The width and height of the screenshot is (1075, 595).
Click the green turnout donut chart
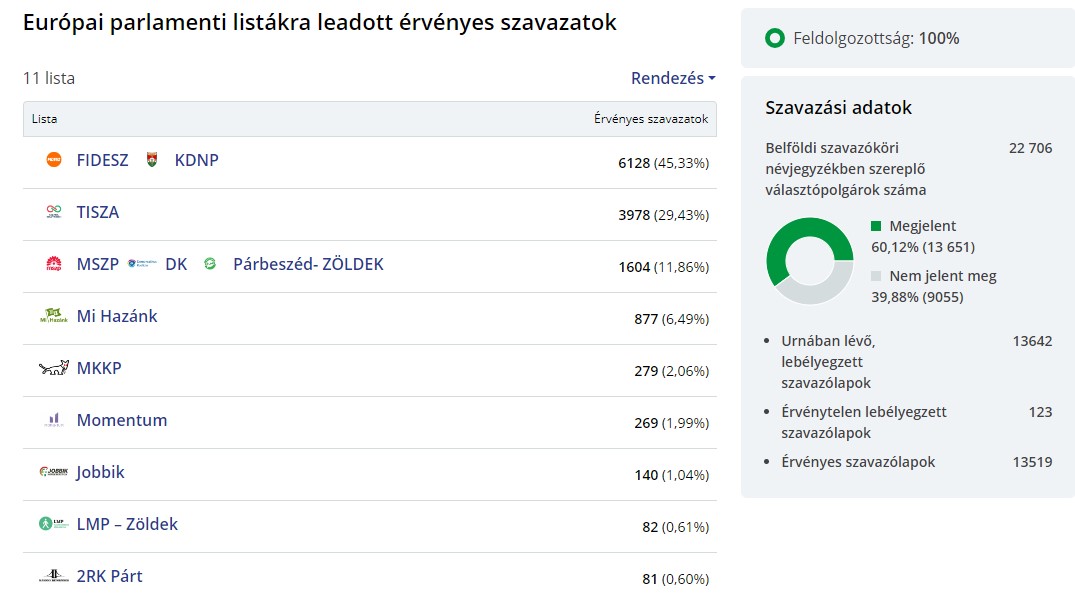pyautogui.click(x=775, y=244)
